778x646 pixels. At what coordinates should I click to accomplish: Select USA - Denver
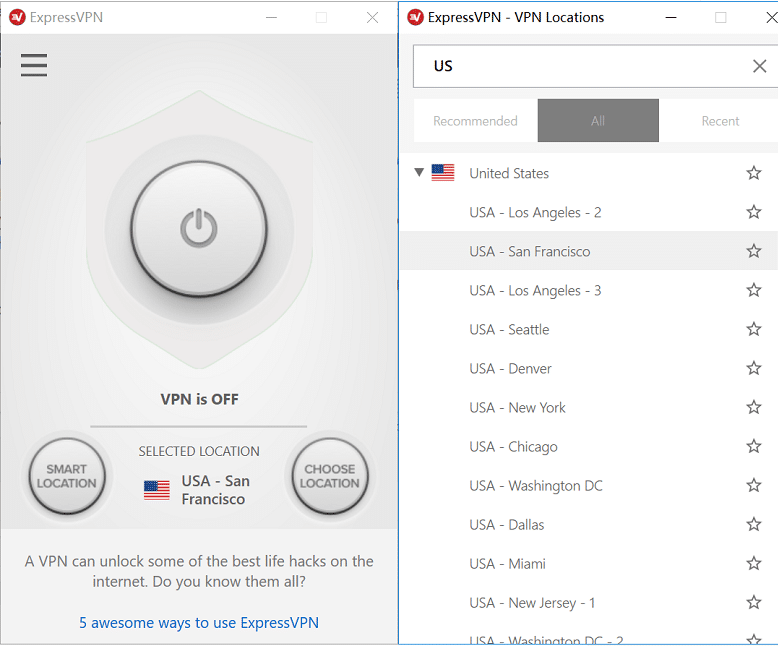coord(589,369)
